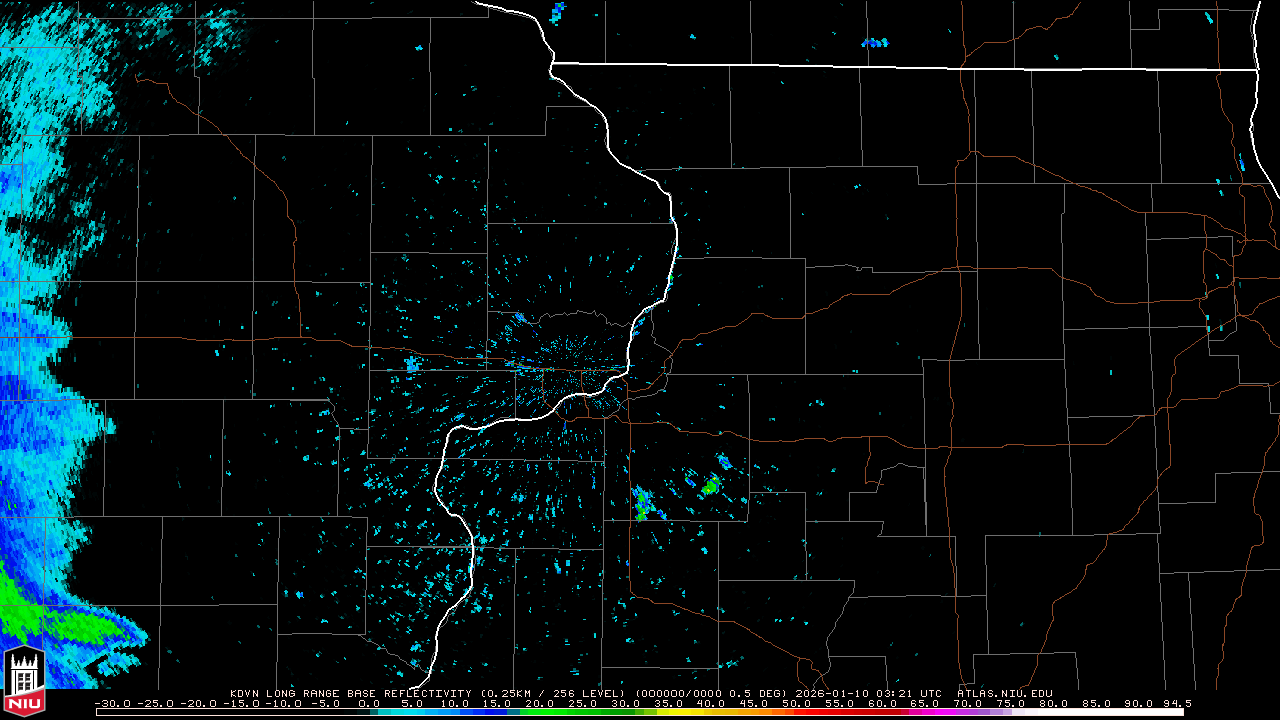Click the -15.0 value on the reflectivity scale
This screenshot has width=1280, height=720.
click(x=243, y=703)
